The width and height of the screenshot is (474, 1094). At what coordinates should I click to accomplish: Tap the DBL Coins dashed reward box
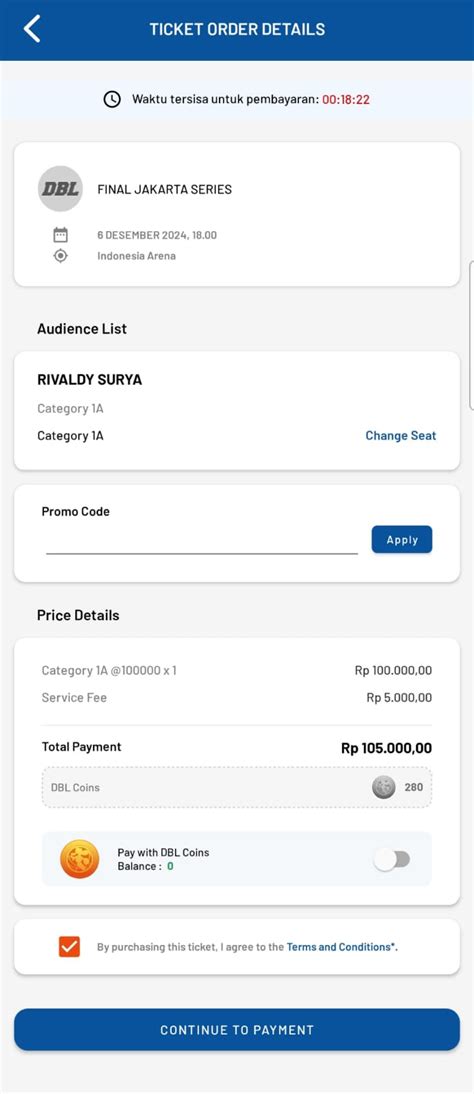[237, 787]
